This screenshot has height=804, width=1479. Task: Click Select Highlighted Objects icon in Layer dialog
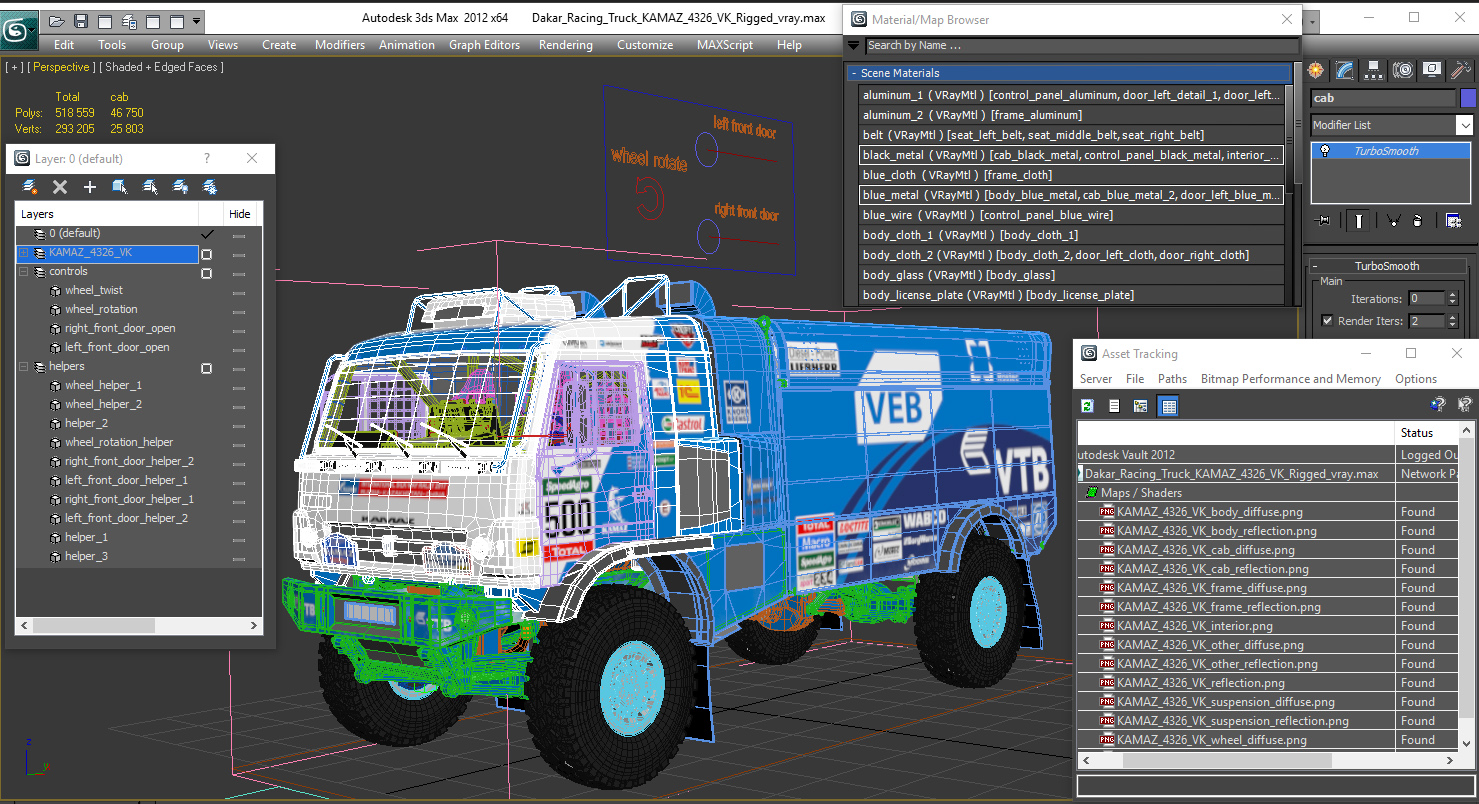click(120, 187)
